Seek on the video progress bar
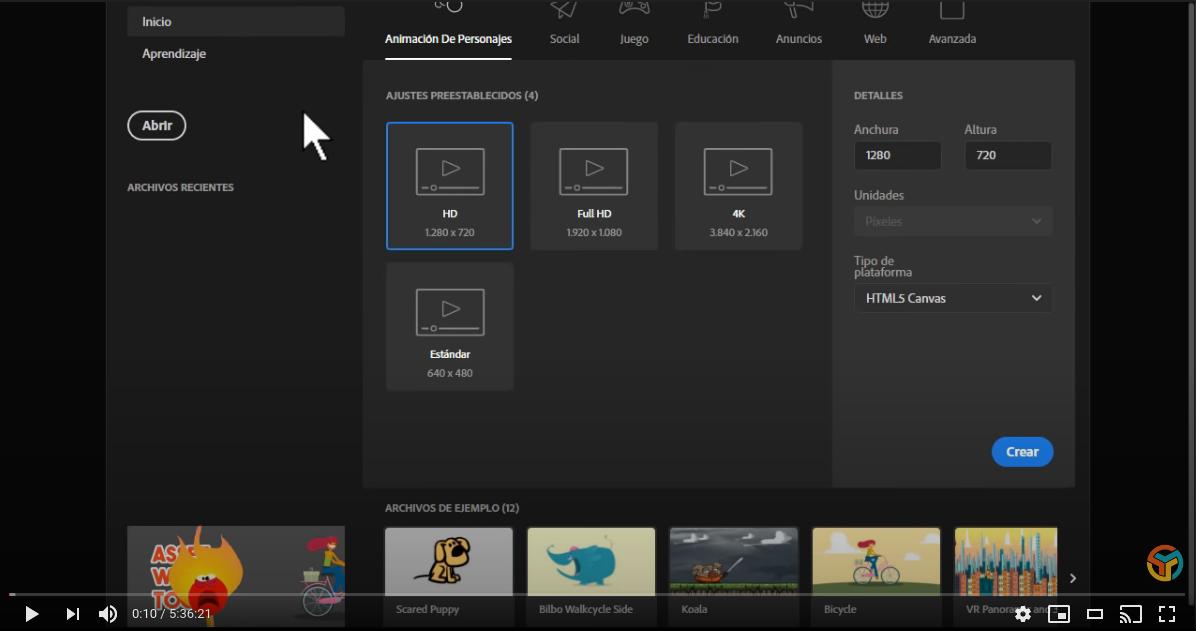1196x631 pixels. [x=598, y=594]
